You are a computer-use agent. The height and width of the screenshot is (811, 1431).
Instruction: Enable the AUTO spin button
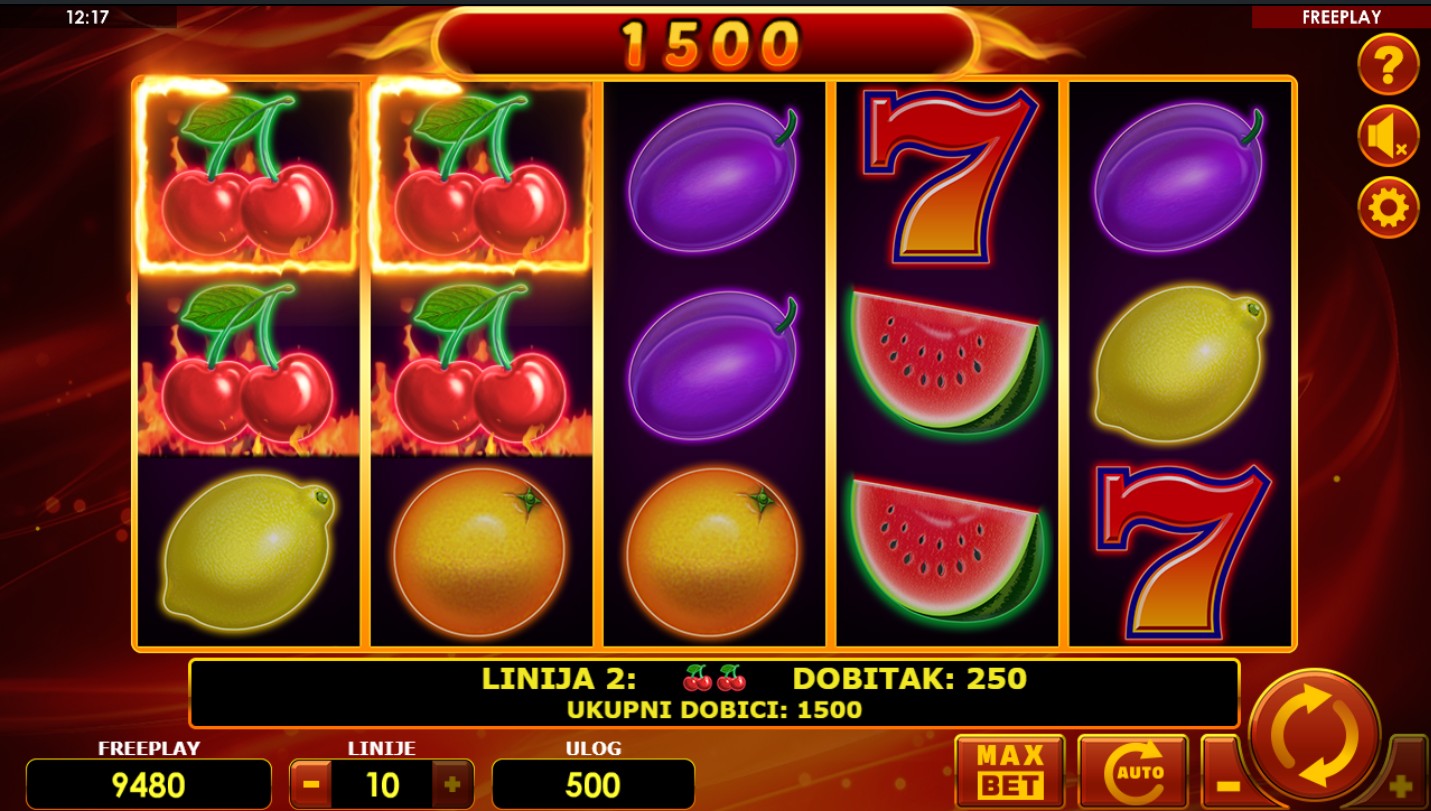tap(1133, 772)
